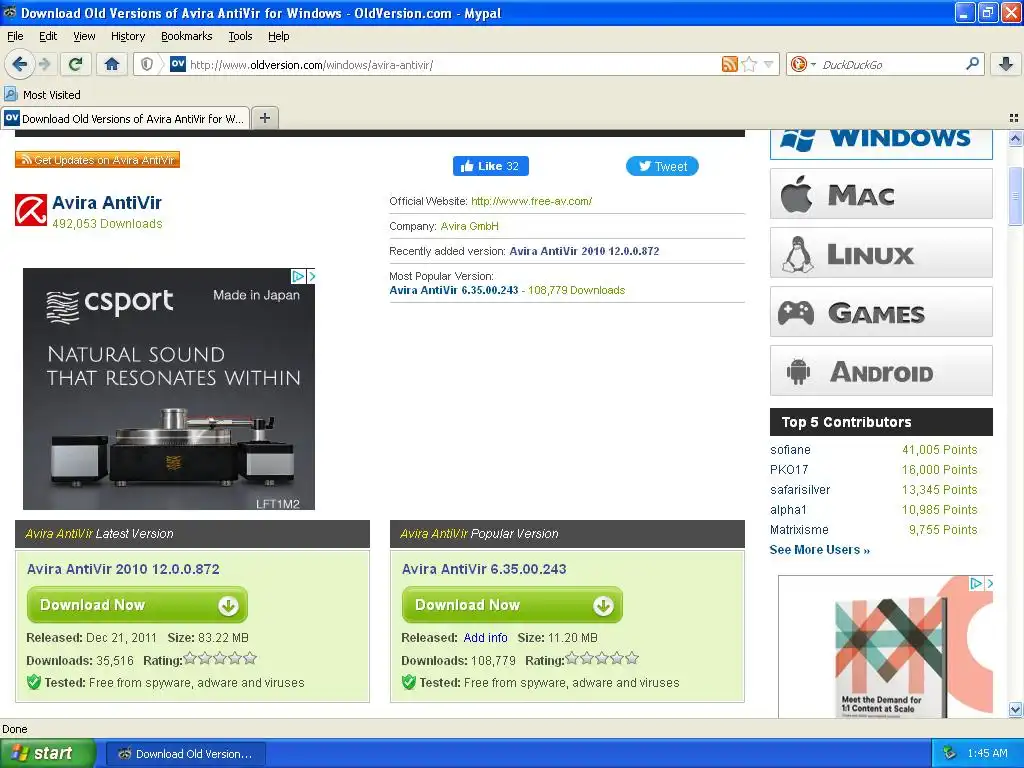Click the Tweet button

[x=662, y=166]
